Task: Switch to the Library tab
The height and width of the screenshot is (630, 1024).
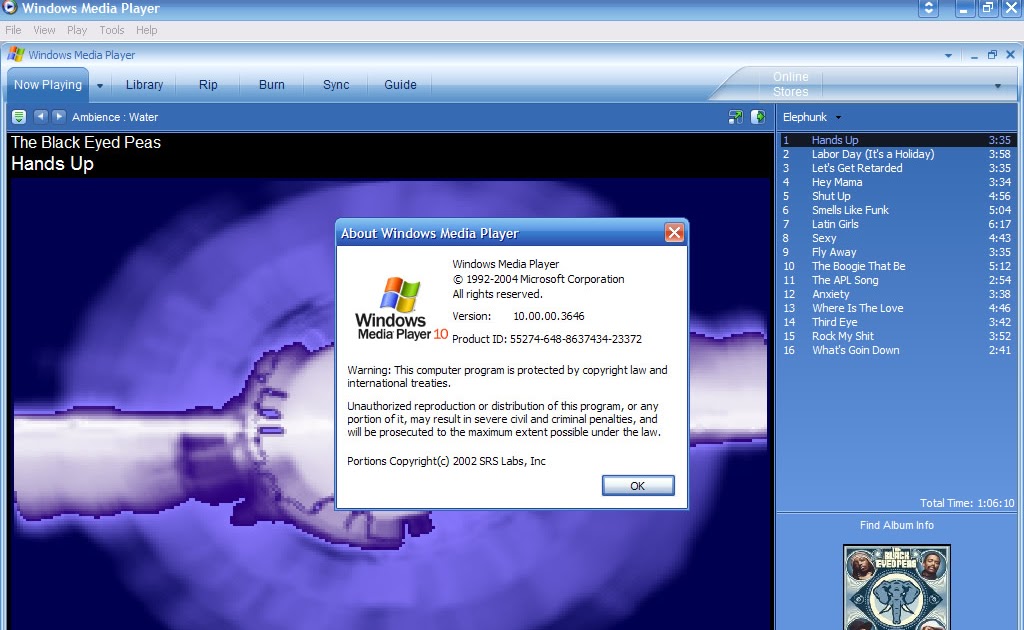Action: pyautogui.click(x=144, y=85)
